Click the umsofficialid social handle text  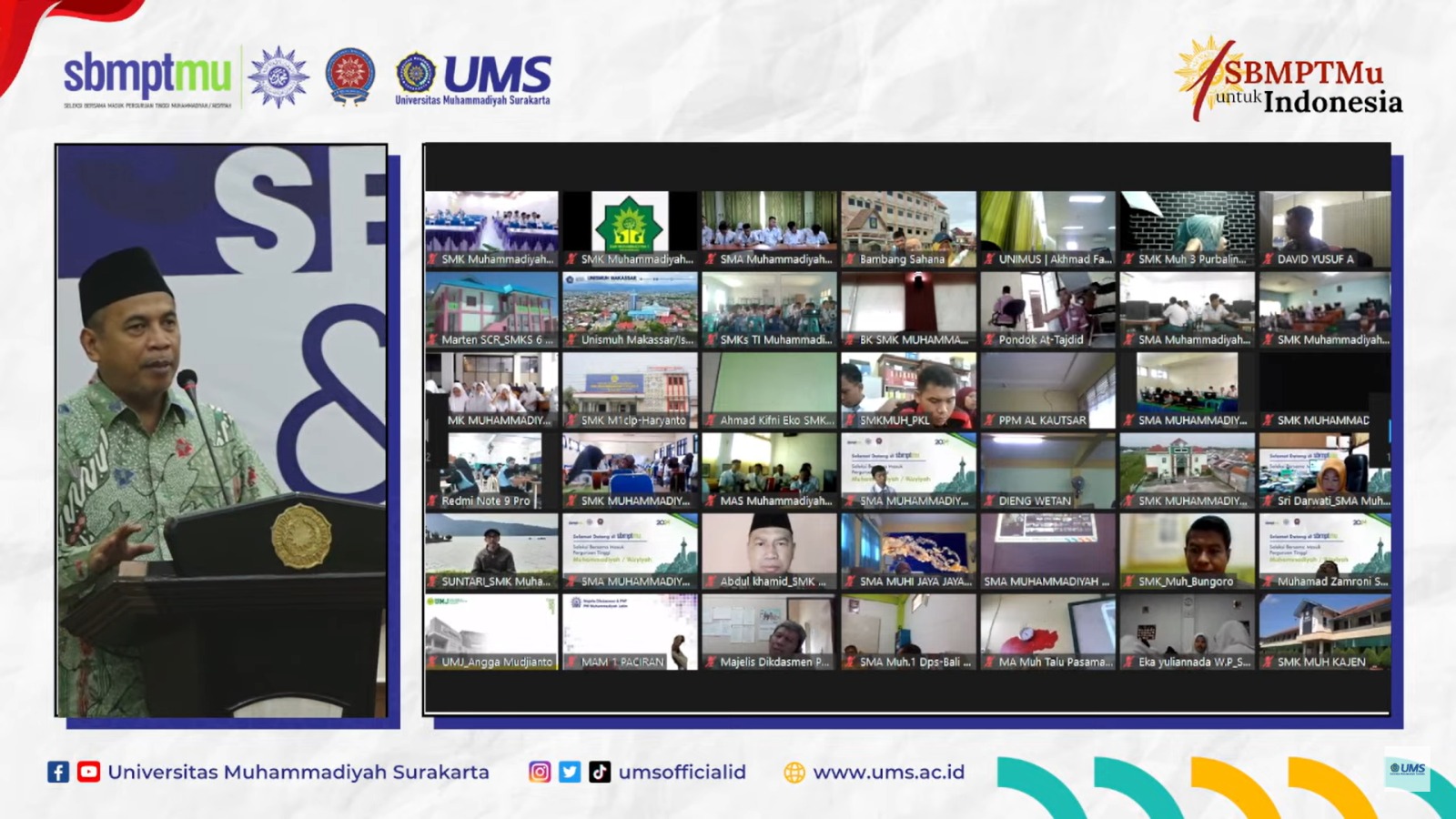(x=682, y=773)
